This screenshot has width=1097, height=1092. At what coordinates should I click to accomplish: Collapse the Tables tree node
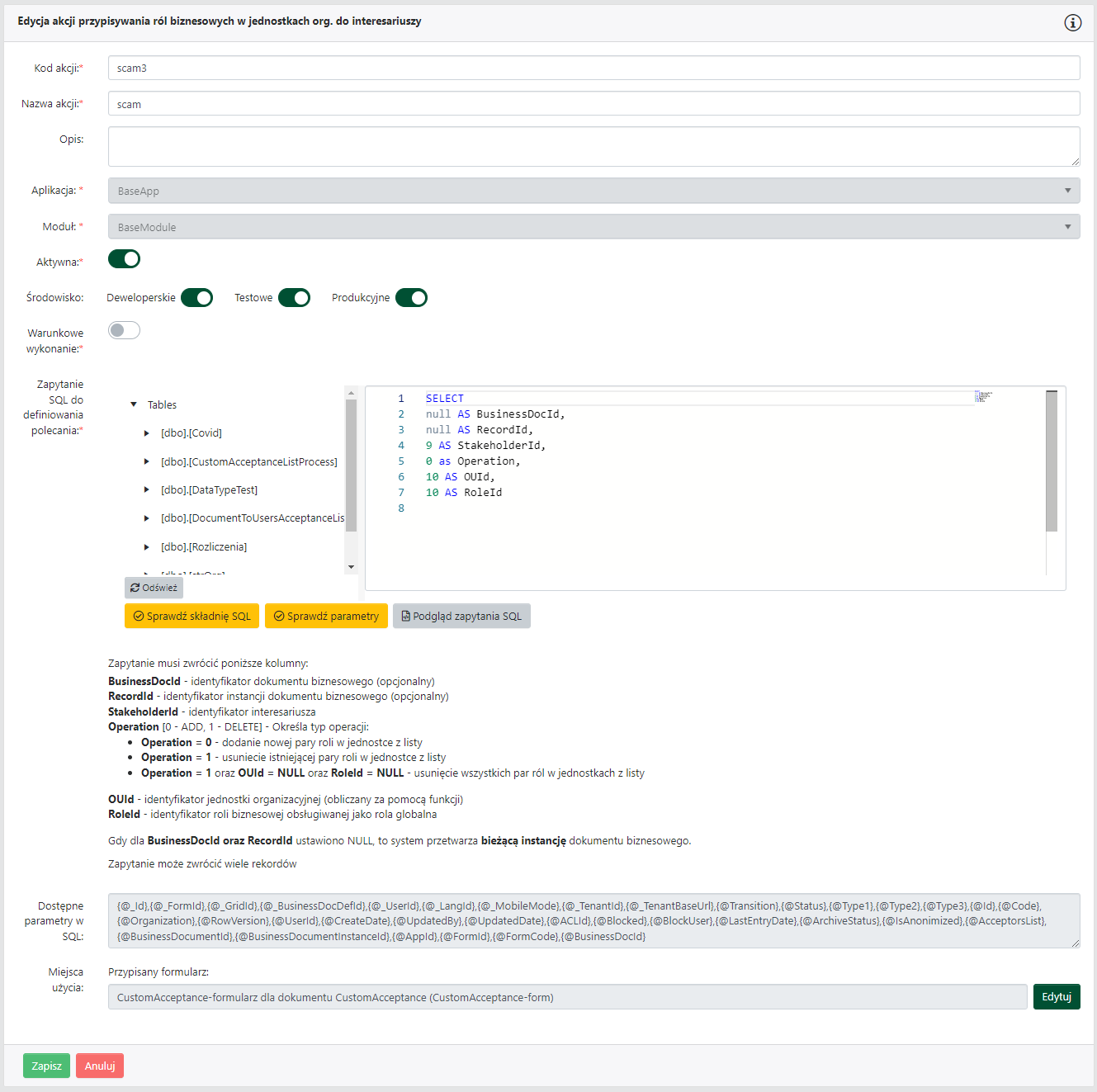click(134, 405)
